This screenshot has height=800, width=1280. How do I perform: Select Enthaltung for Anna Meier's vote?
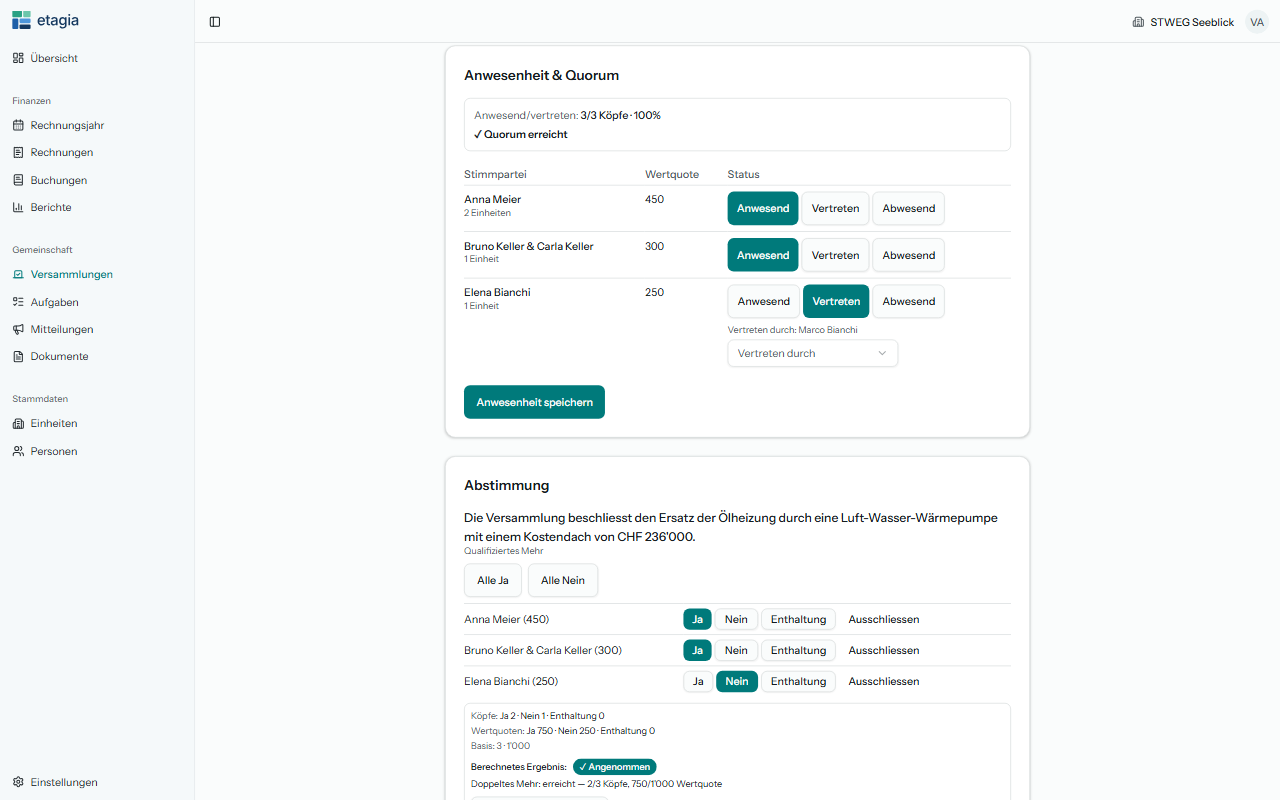tap(798, 619)
